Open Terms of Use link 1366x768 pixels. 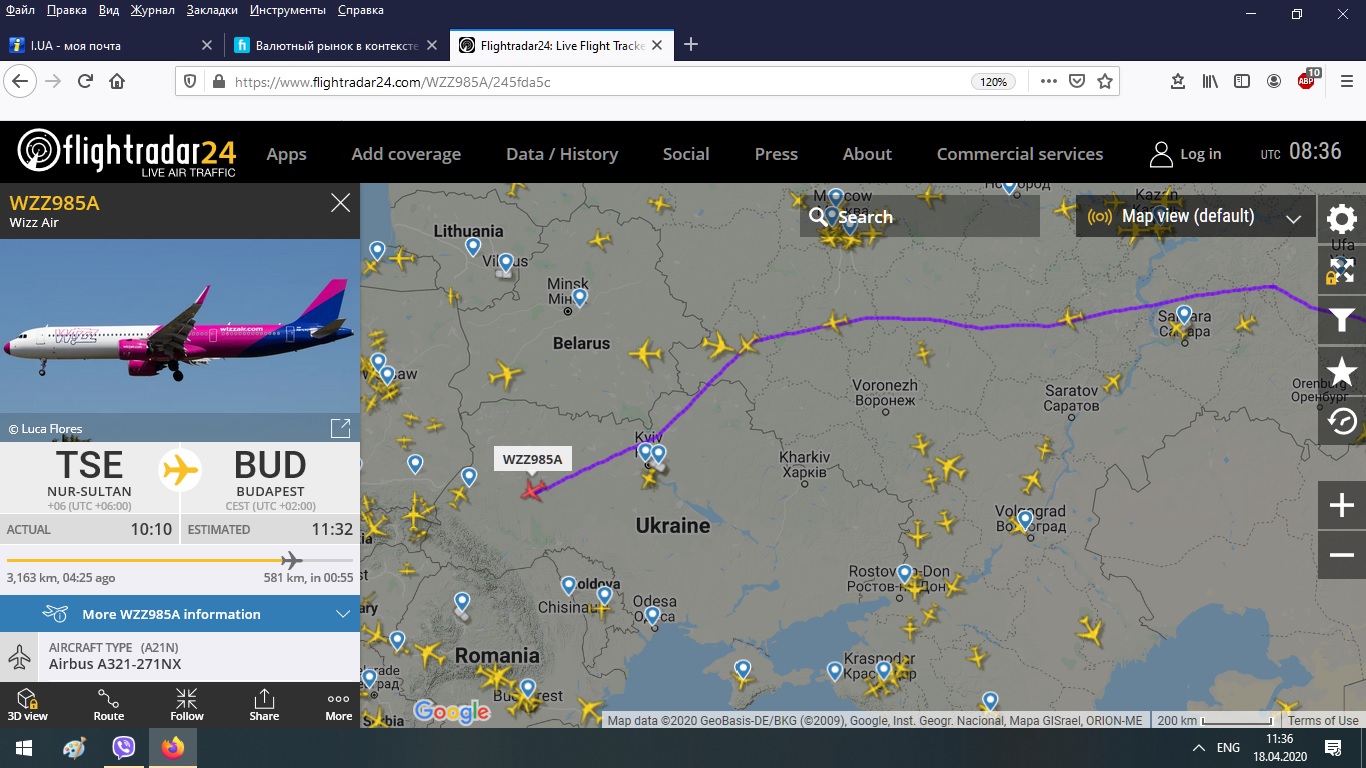1323,720
